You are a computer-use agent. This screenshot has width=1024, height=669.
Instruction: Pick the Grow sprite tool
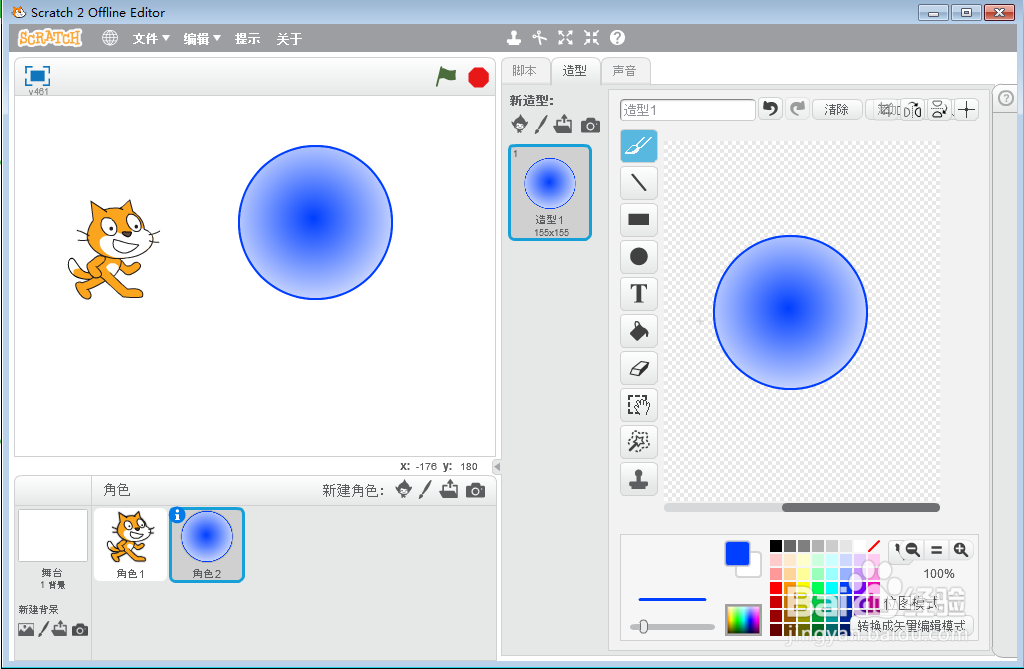pyautogui.click(x=566, y=38)
